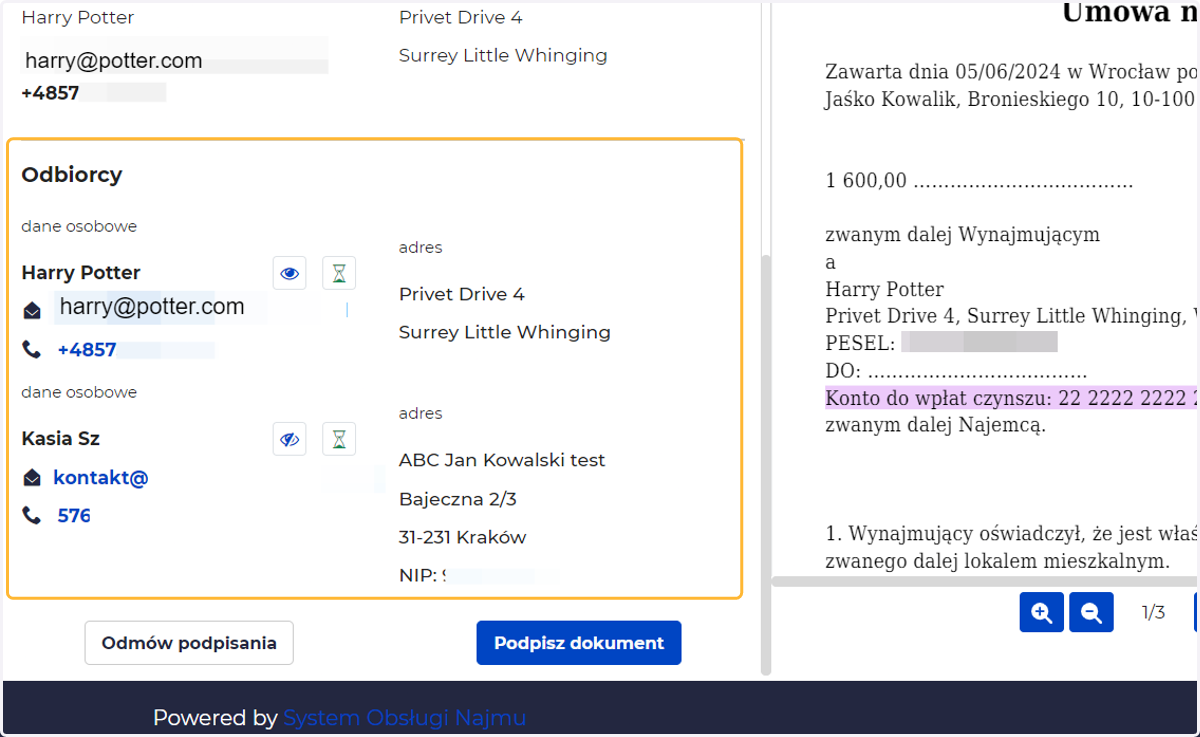Click the hourglass icon beside Harry Potter
This screenshot has height=737, width=1200.
coord(339,273)
